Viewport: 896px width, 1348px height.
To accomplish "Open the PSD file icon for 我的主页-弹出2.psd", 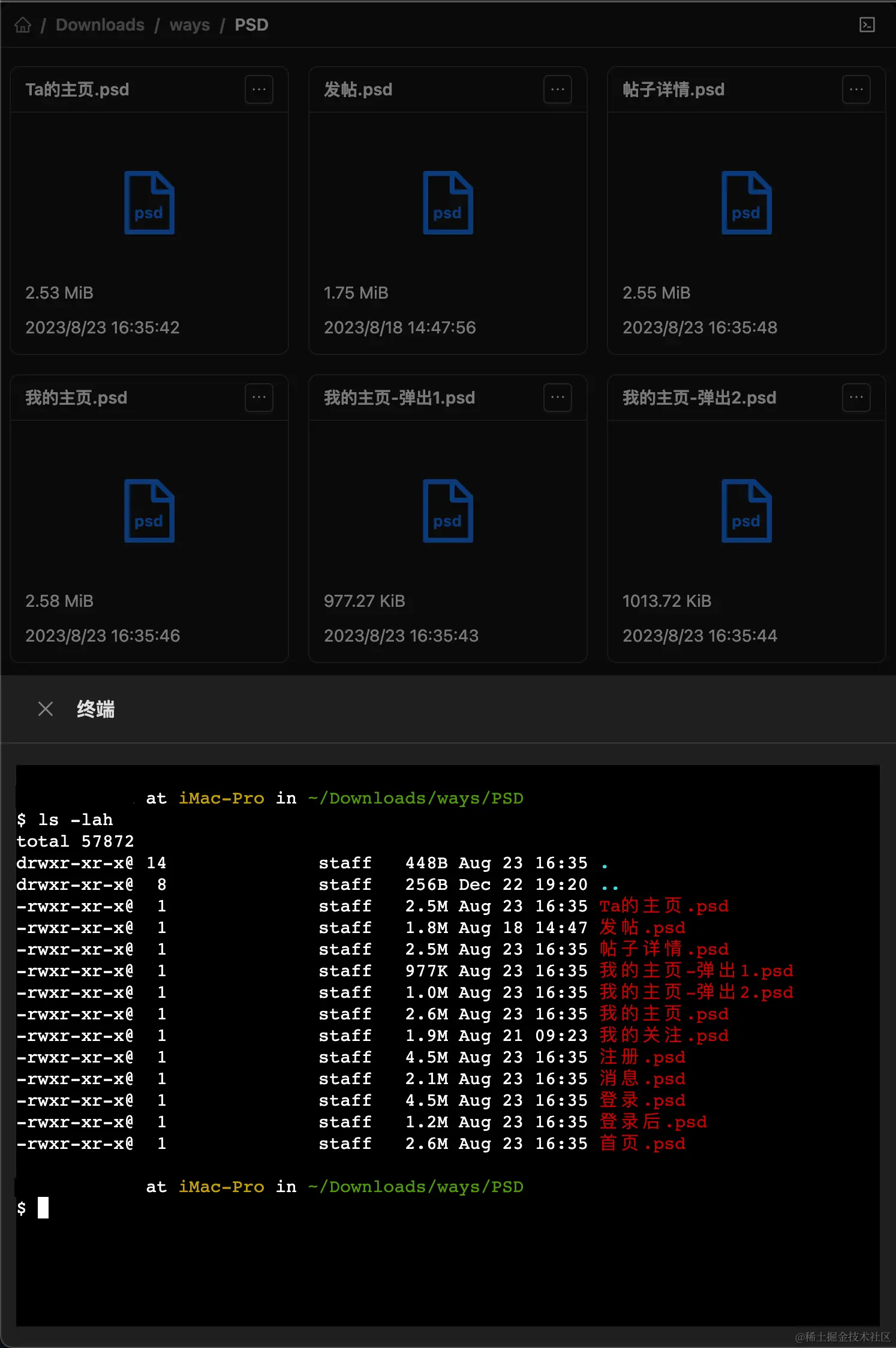I will 747,511.
